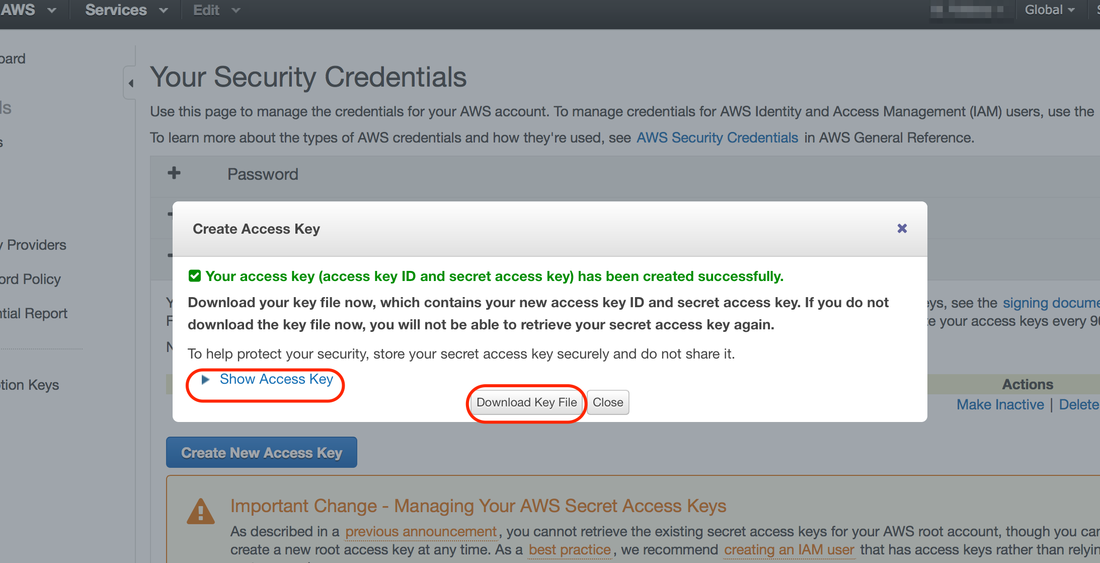Open the Global region dropdown
The image size is (1100, 563).
click(x=1049, y=10)
